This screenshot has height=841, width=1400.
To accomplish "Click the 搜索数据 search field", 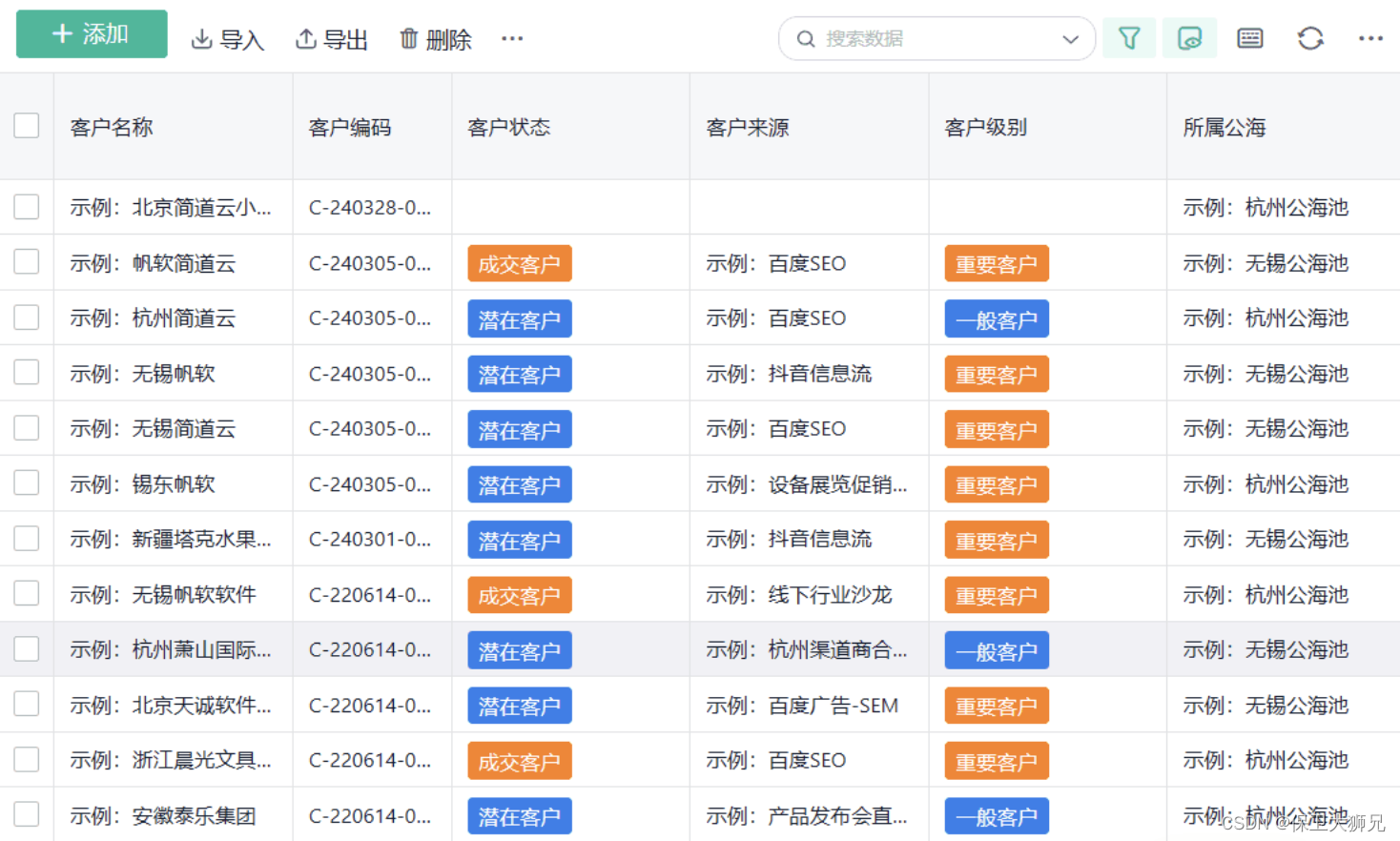I will pyautogui.click(x=937, y=39).
